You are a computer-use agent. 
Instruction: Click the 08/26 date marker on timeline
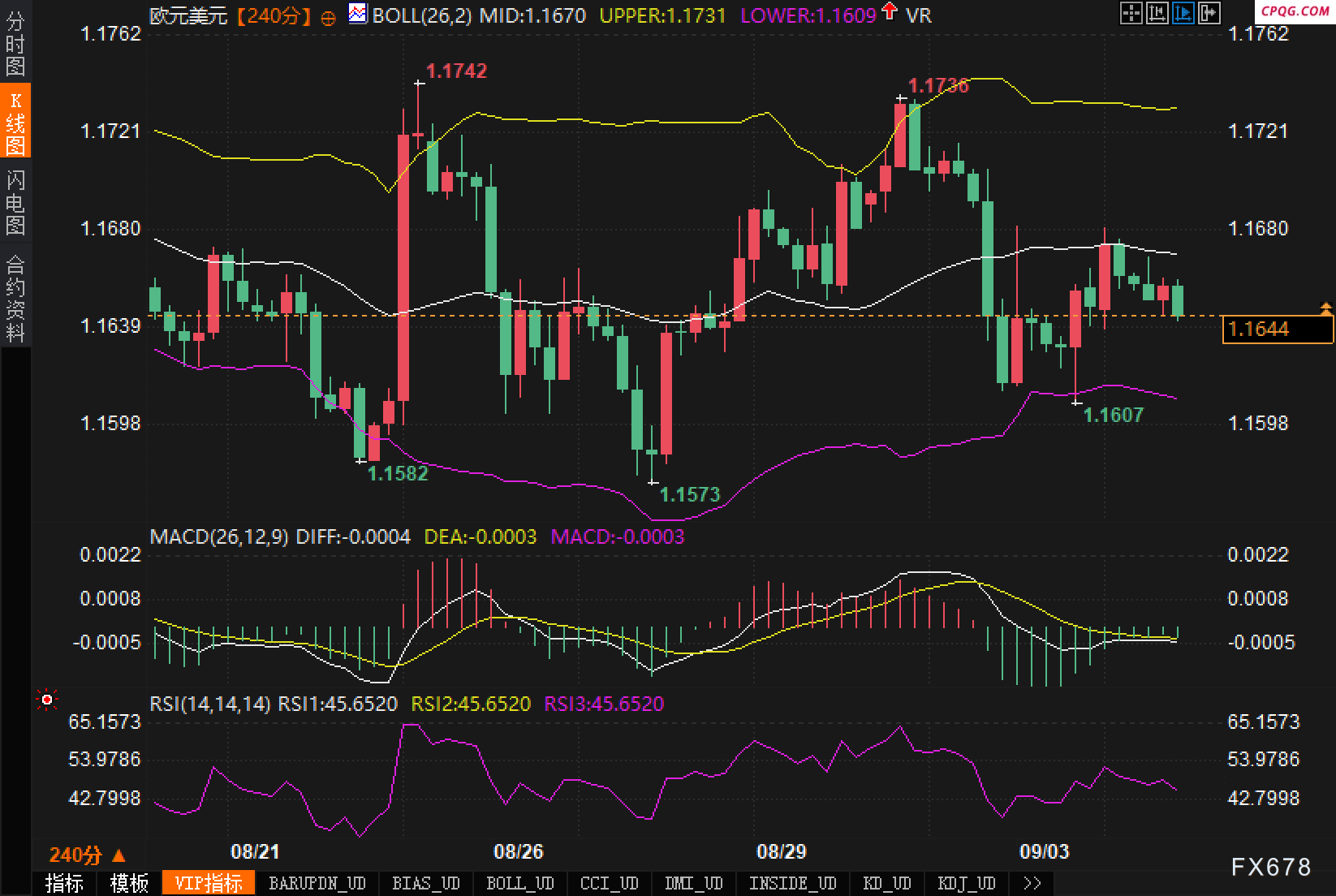[518, 851]
